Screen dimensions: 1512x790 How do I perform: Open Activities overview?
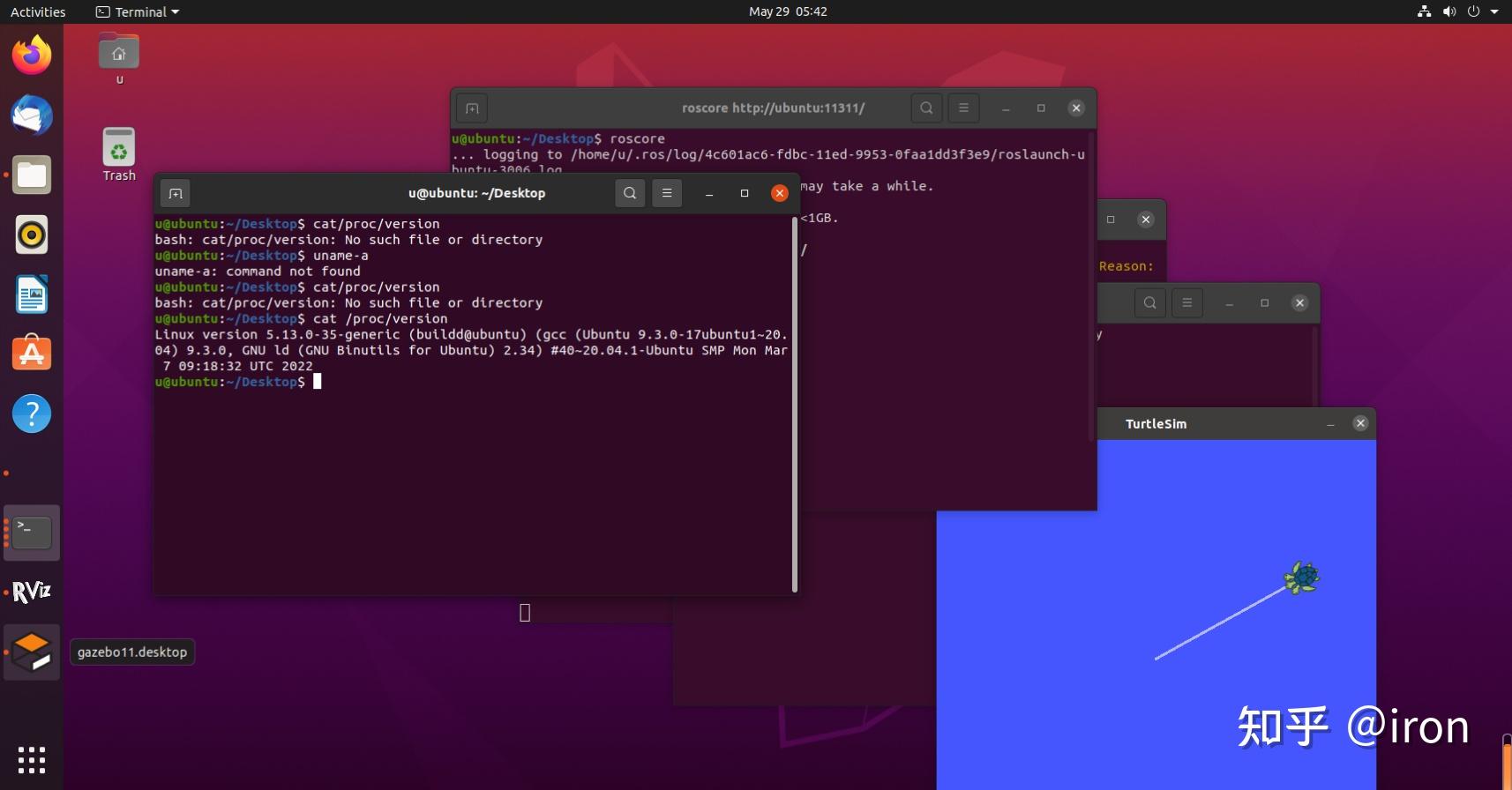38,11
